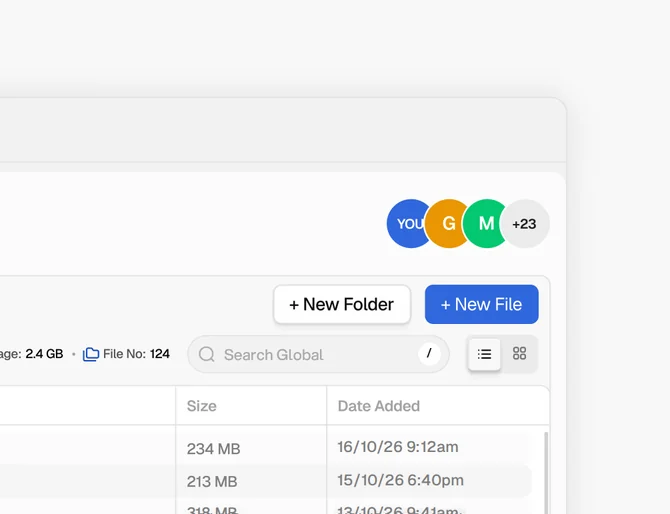Click date 15/10/26 6:40pm
670x514 pixels.
click(400, 480)
